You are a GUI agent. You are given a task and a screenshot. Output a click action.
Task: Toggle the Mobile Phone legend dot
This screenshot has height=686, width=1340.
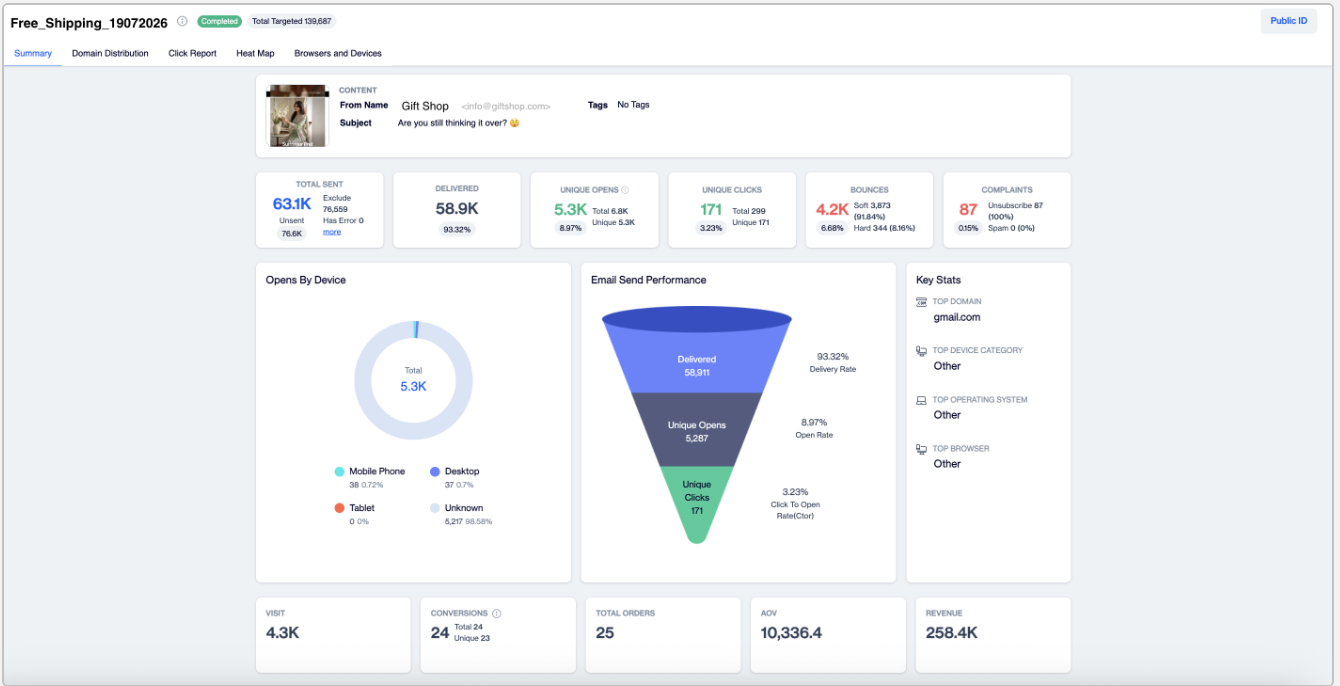(340, 471)
